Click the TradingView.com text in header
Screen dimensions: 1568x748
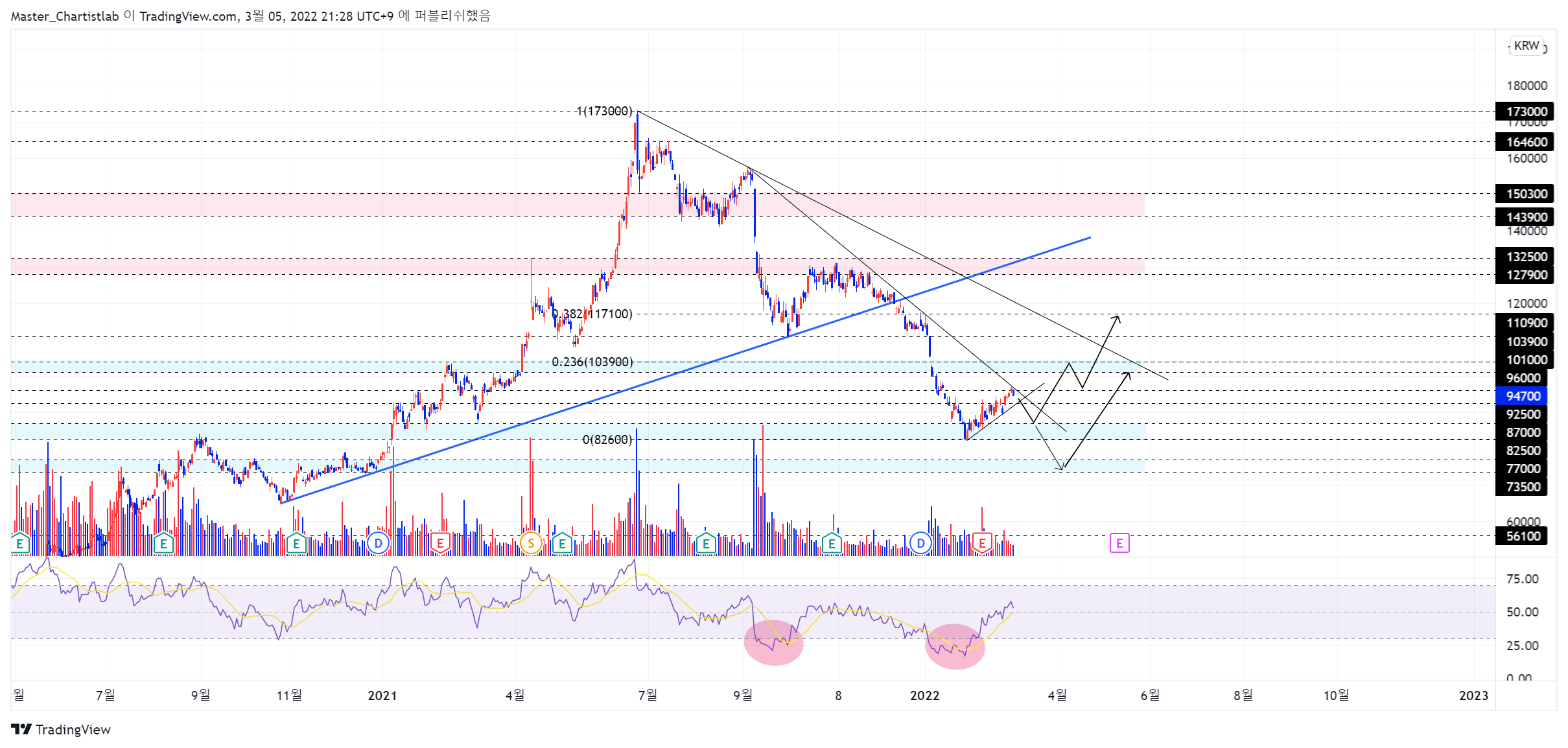click(188, 16)
